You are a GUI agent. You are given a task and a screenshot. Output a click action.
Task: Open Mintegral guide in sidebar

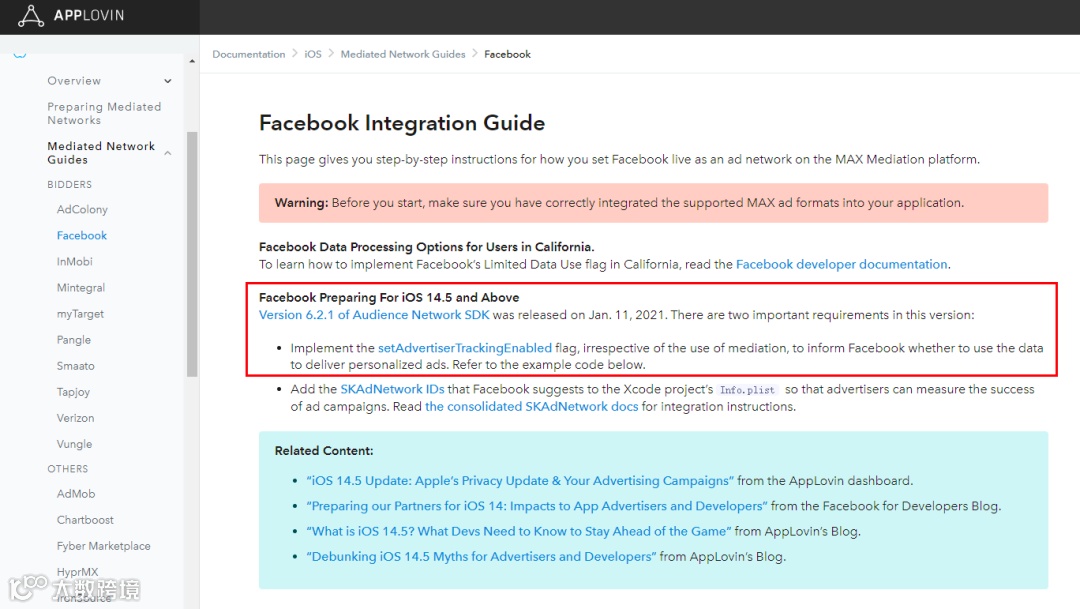point(81,288)
